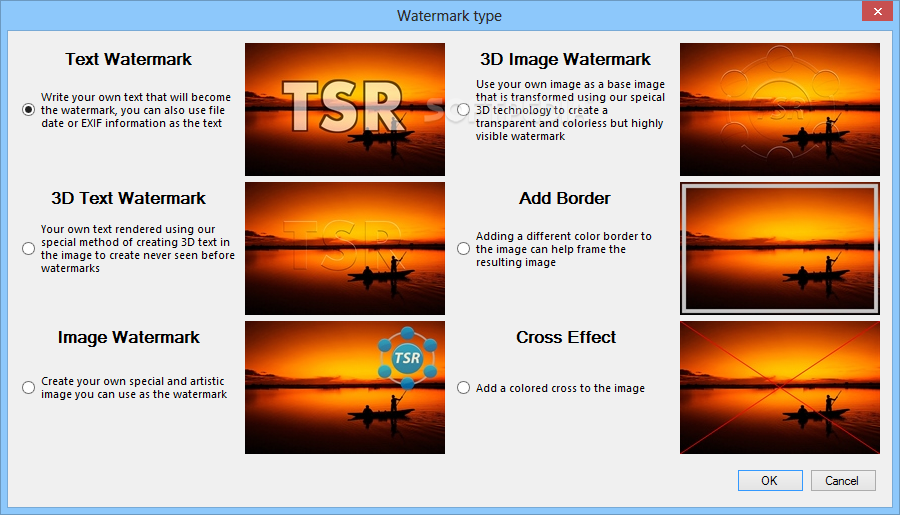Select the 3D Image Watermark radio button
This screenshot has height=515, width=900.
(463, 110)
